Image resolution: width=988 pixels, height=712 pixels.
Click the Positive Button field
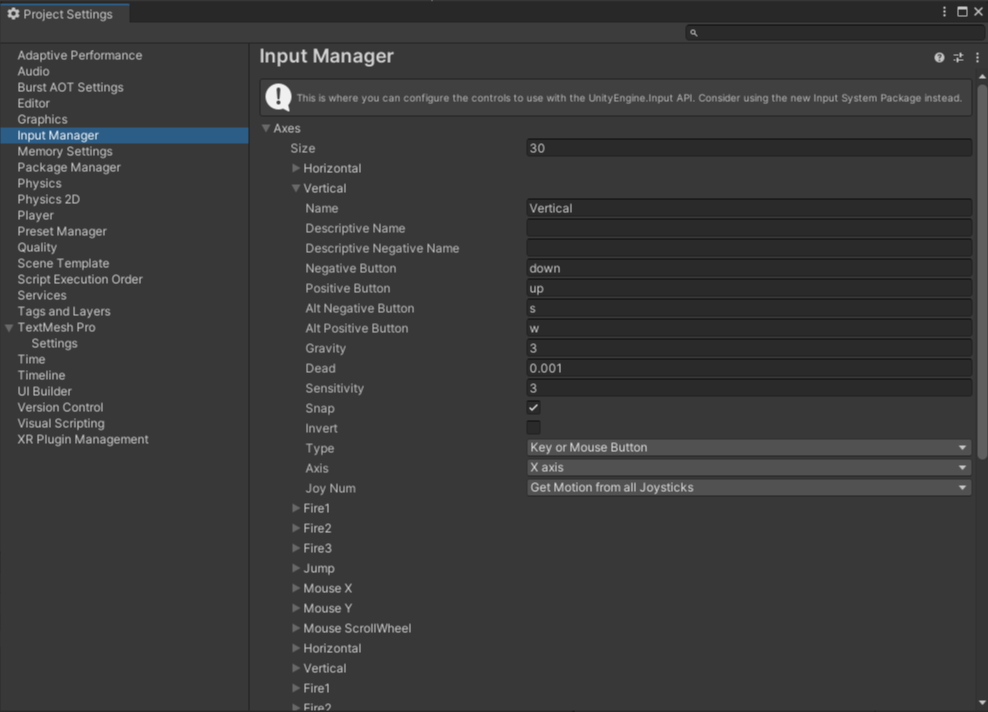point(749,288)
